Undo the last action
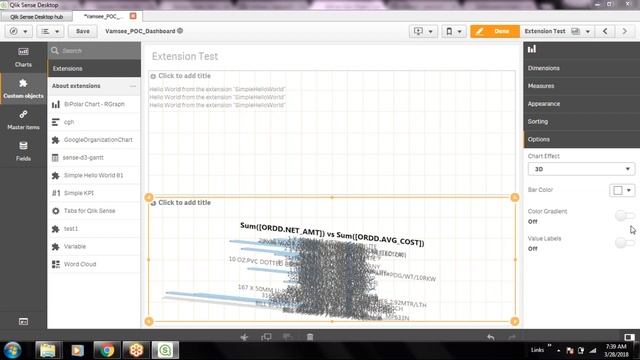 [491, 337]
